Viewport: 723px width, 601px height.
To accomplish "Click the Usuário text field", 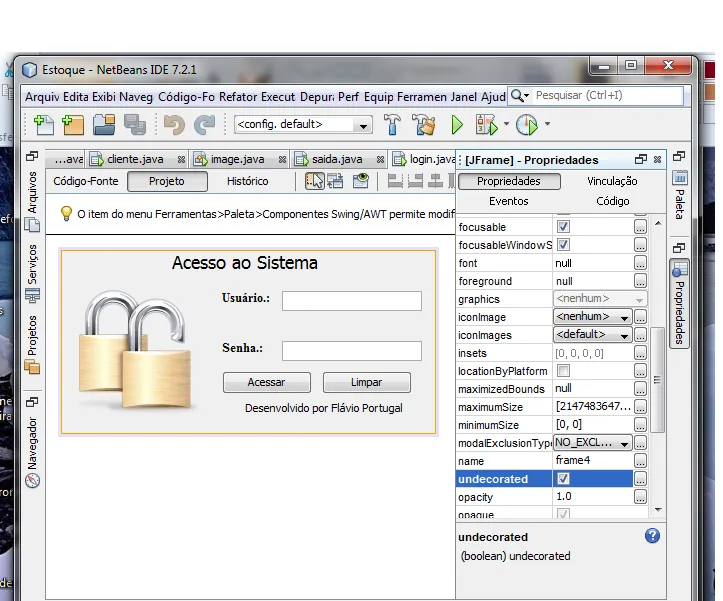I will click(352, 301).
